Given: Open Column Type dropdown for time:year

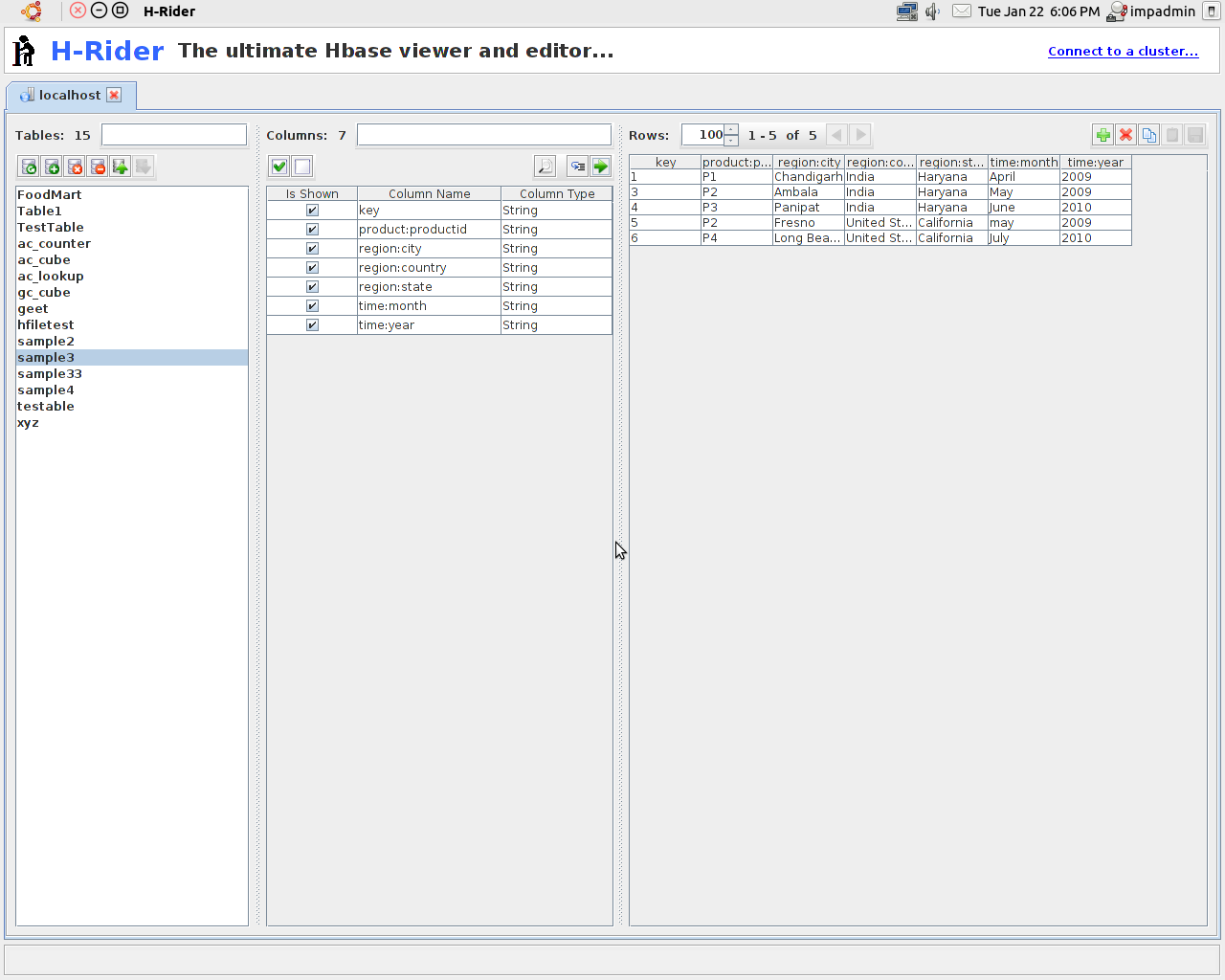Looking at the screenshot, I should (556, 325).
